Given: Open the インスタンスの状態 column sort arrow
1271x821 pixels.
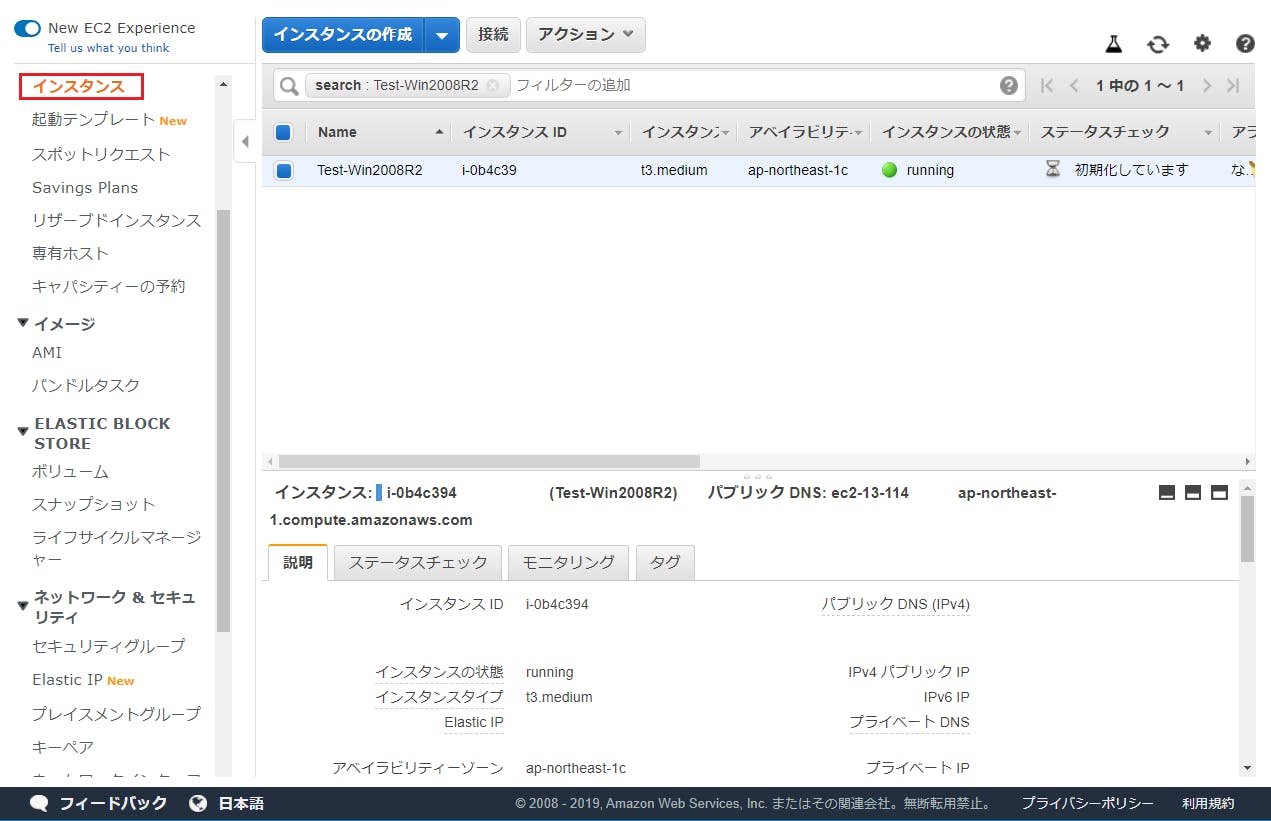Looking at the screenshot, I should click(x=1018, y=132).
